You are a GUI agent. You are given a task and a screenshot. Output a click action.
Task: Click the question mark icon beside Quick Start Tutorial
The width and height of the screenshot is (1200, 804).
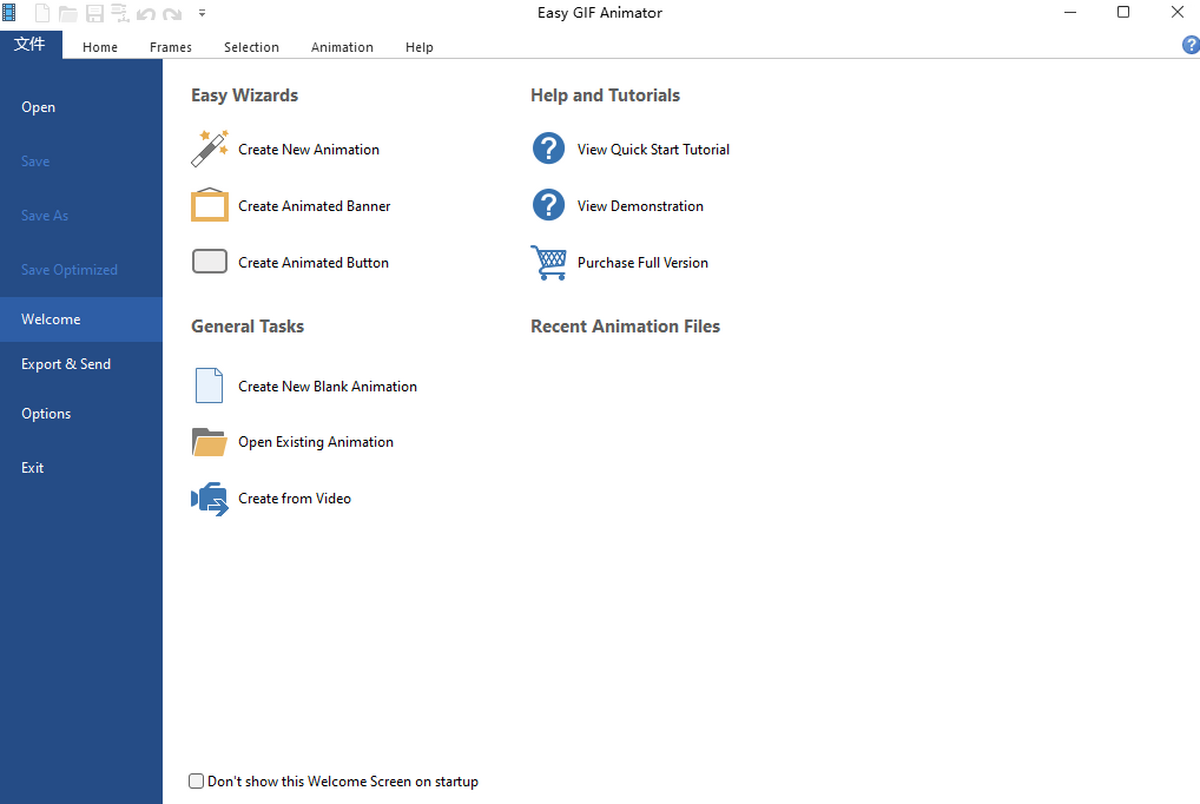pos(549,149)
